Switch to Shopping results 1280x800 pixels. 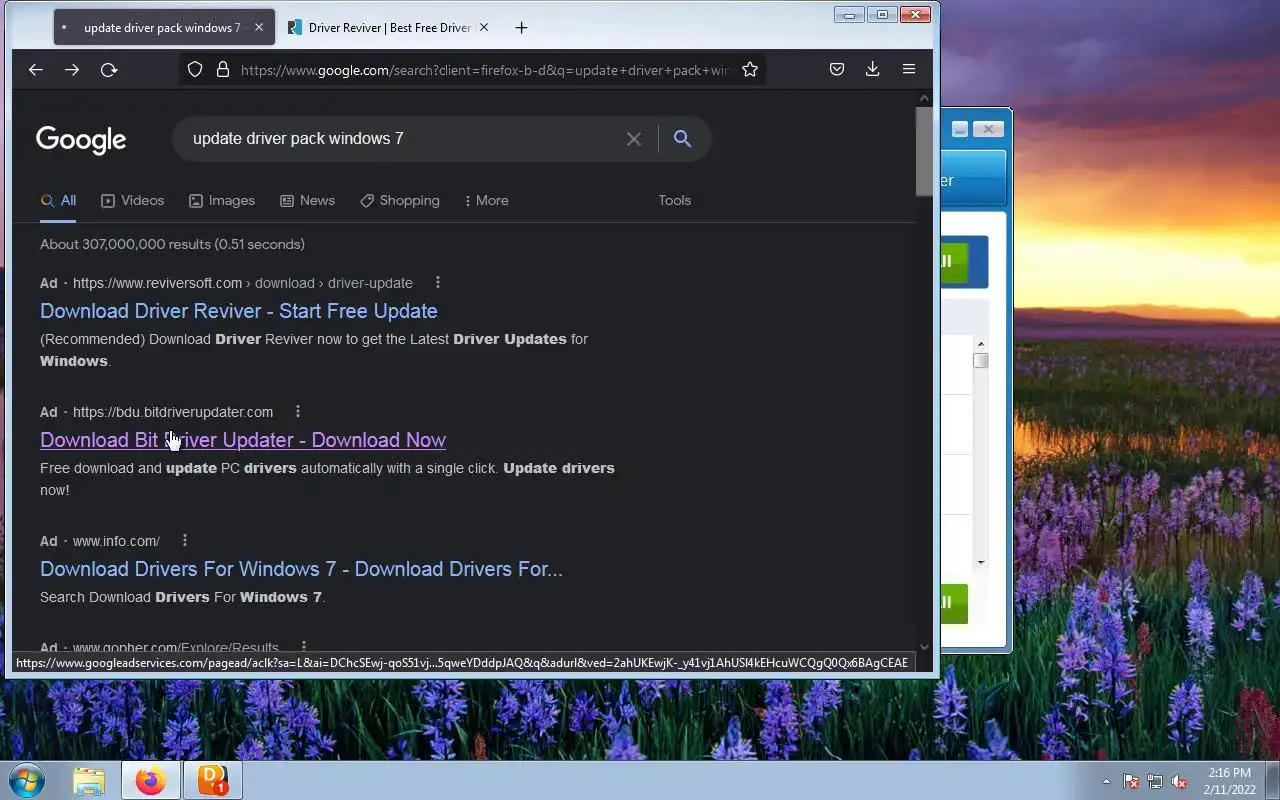click(400, 201)
